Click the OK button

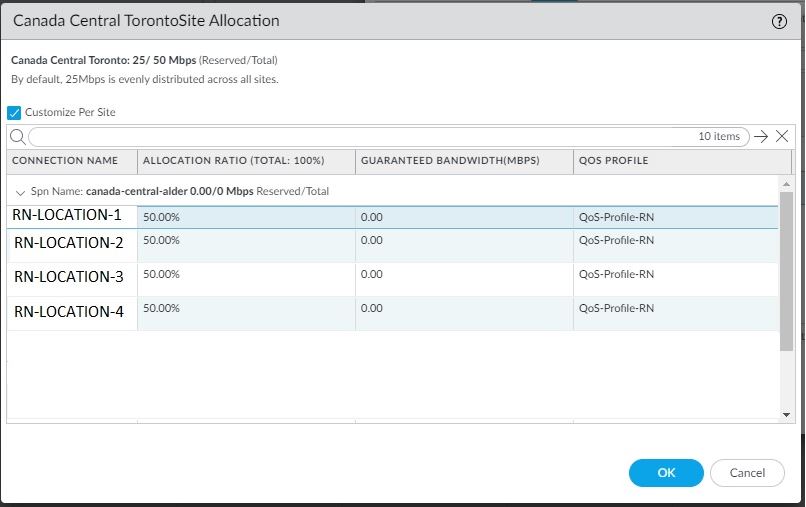pyautogui.click(x=666, y=473)
